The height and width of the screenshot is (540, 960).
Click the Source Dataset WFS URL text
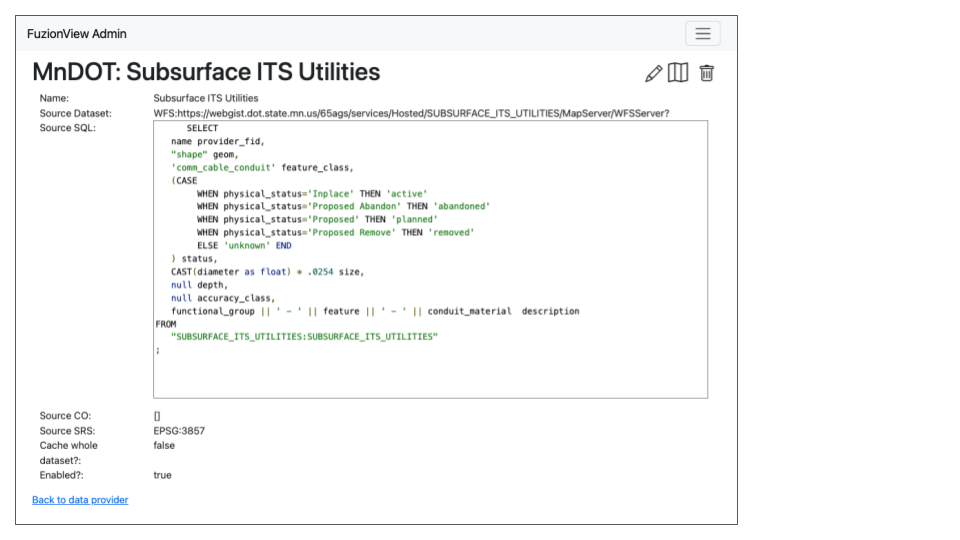pos(411,113)
